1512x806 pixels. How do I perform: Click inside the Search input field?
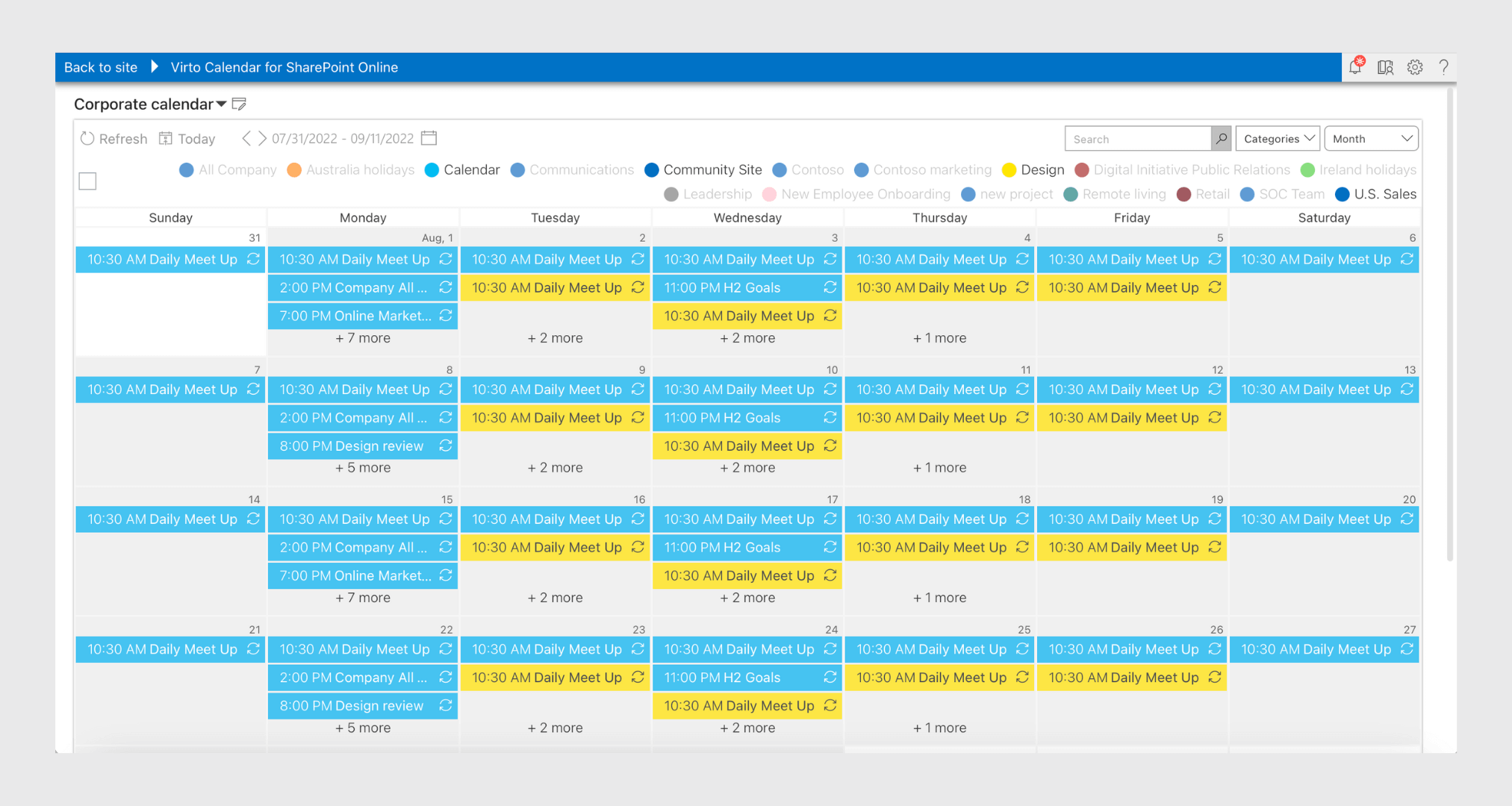pyautogui.click(x=1135, y=138)
